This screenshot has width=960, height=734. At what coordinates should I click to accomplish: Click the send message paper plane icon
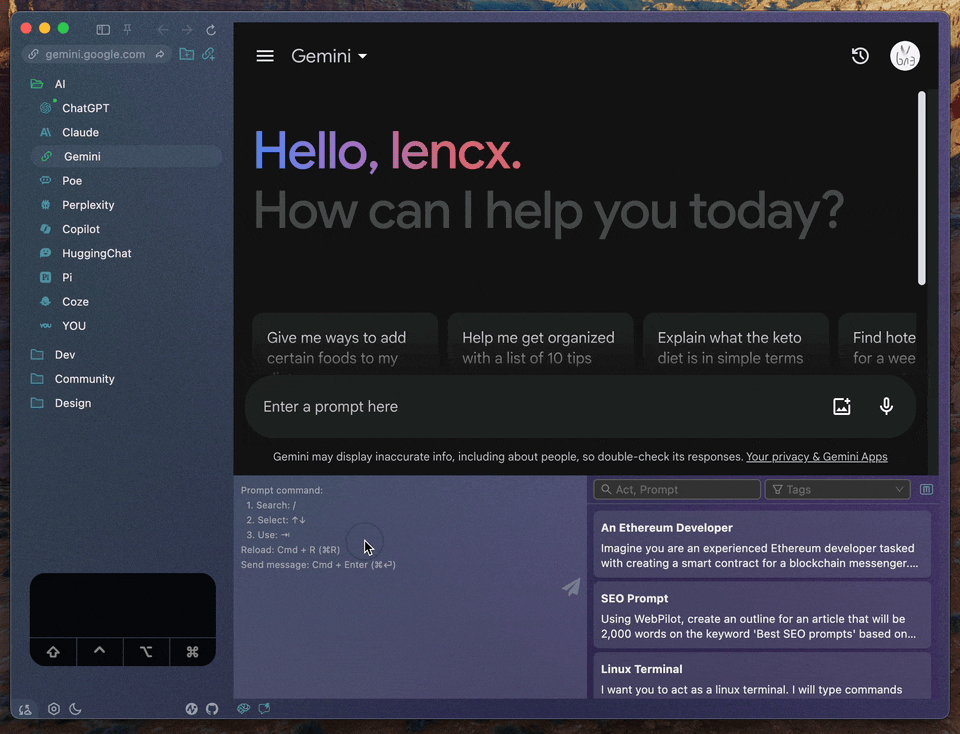571,587
